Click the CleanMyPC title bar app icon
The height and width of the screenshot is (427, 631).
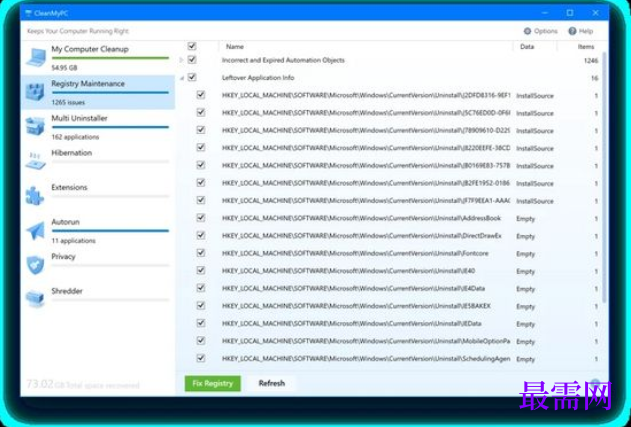[28, 13]
